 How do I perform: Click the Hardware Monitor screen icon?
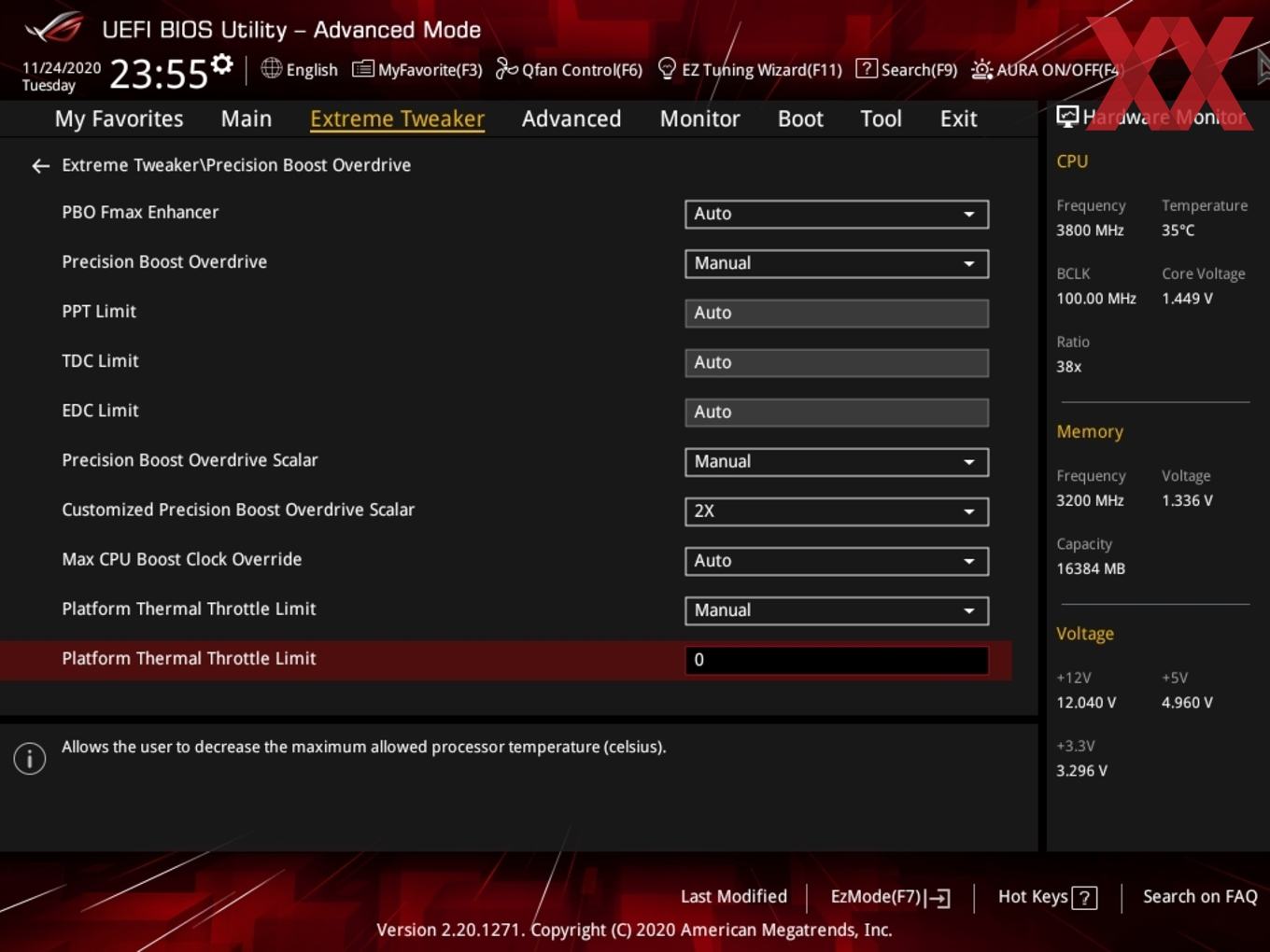coord(1067,117)
